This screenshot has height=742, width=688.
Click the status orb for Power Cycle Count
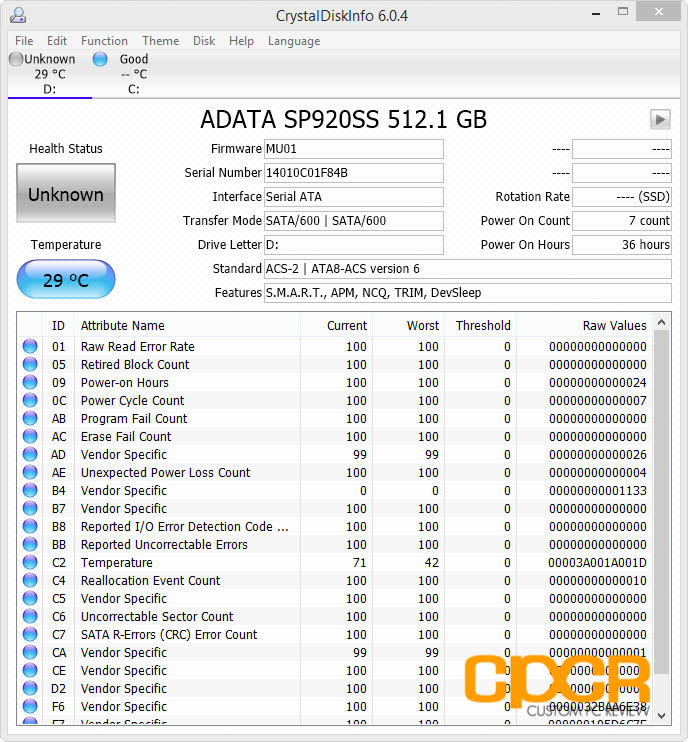(x=30, y=400)
